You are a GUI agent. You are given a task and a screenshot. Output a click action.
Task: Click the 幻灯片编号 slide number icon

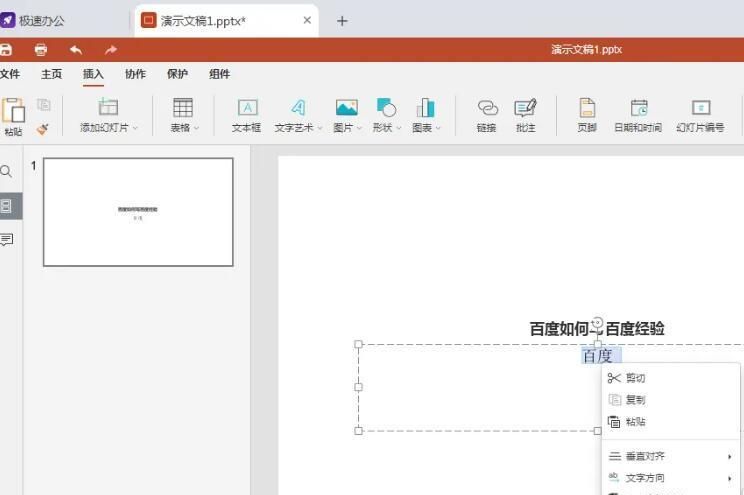700,108
